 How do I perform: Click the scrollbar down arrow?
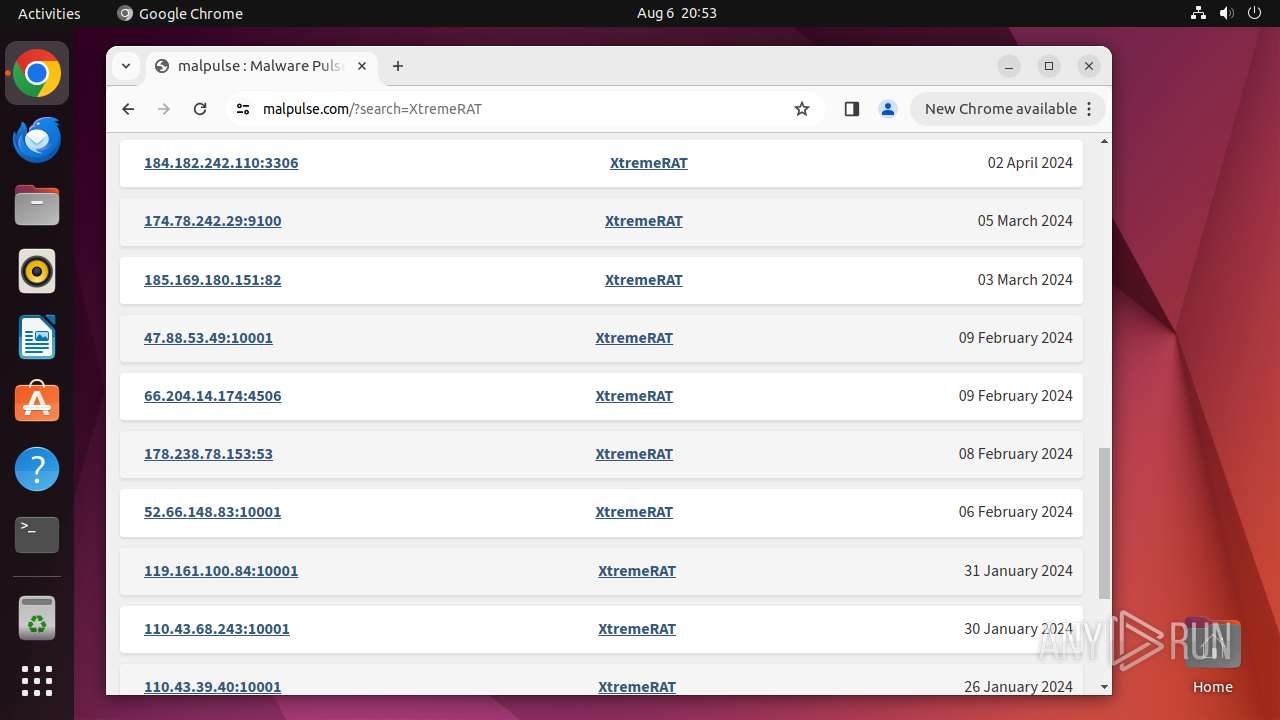1104,687
